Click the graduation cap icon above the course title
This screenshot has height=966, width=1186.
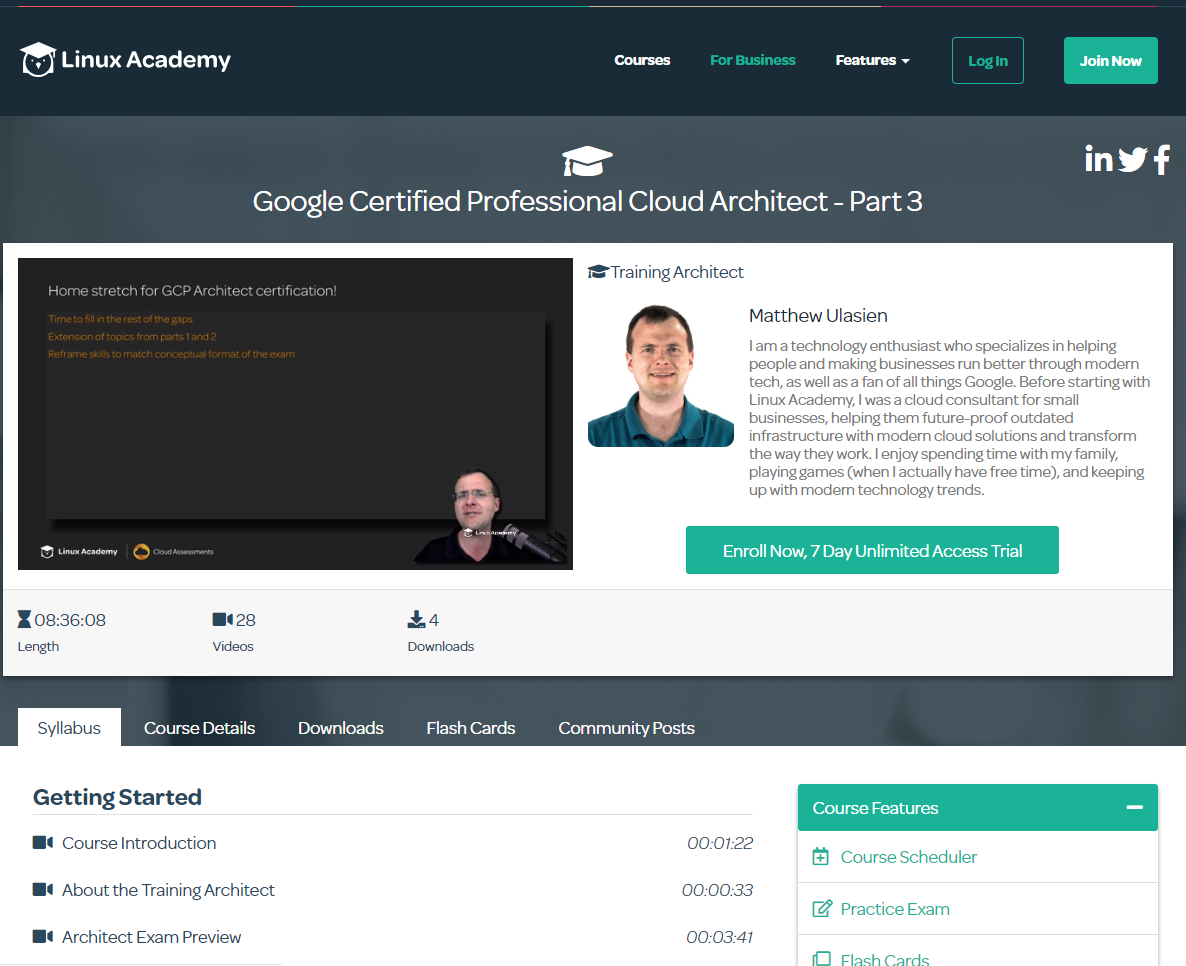[x=587, y=160]
